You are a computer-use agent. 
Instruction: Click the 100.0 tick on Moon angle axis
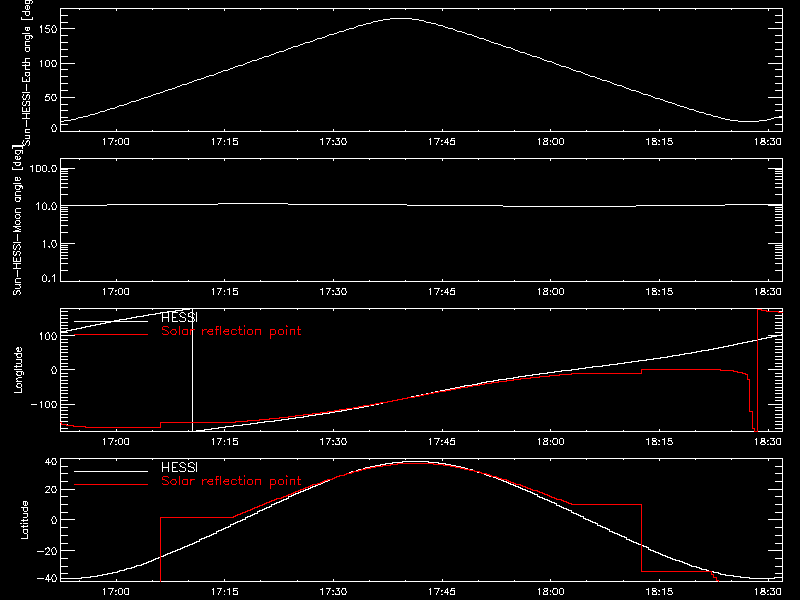click(43, 169)
